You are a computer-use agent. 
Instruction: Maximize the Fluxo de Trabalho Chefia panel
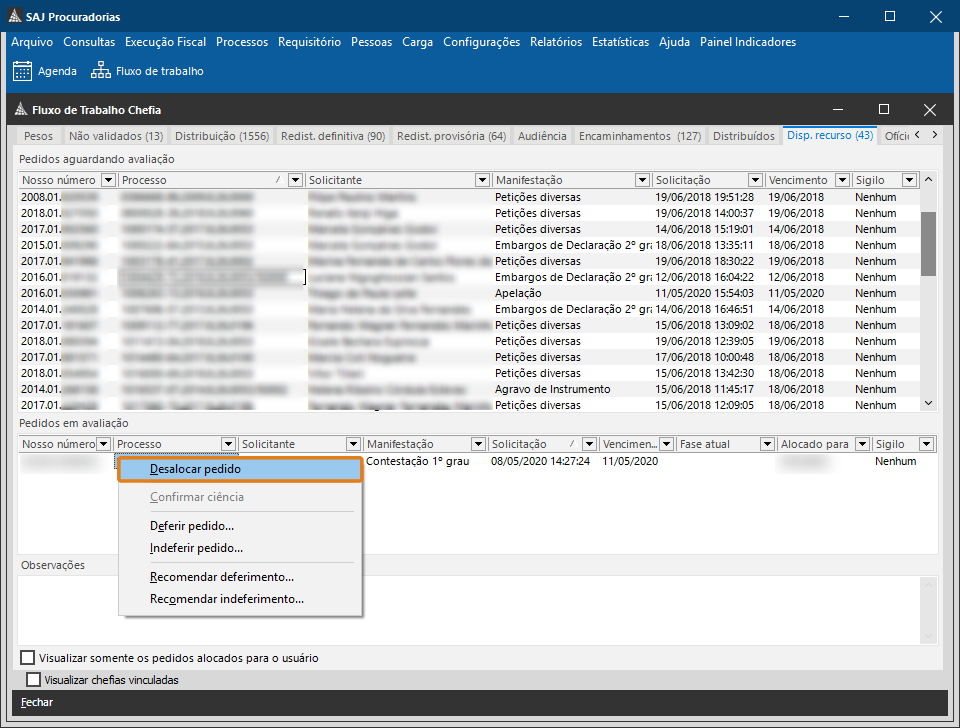pyautogui.click(x=883, y=110)
